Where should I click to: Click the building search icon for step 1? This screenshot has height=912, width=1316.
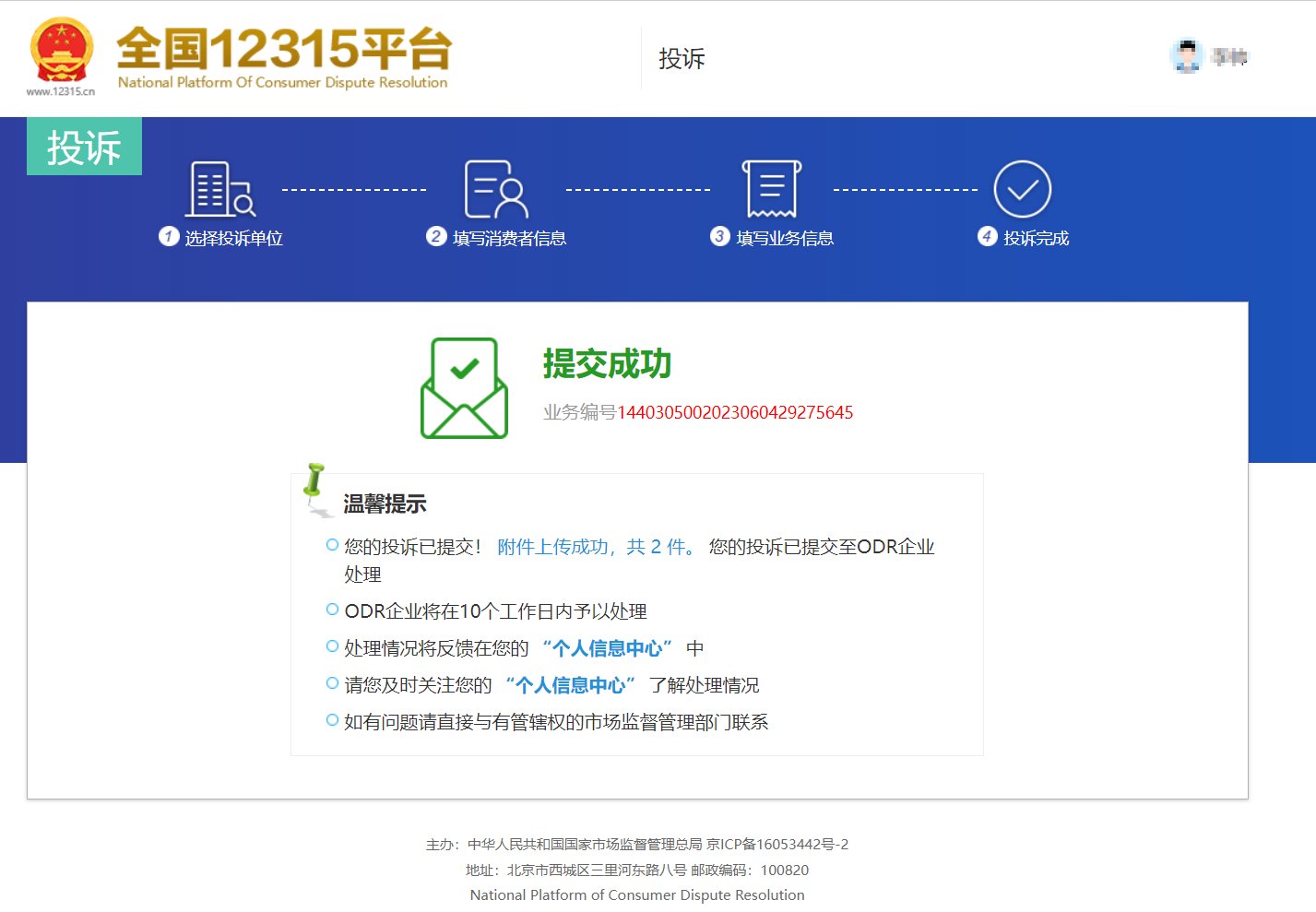coord(220,189)
